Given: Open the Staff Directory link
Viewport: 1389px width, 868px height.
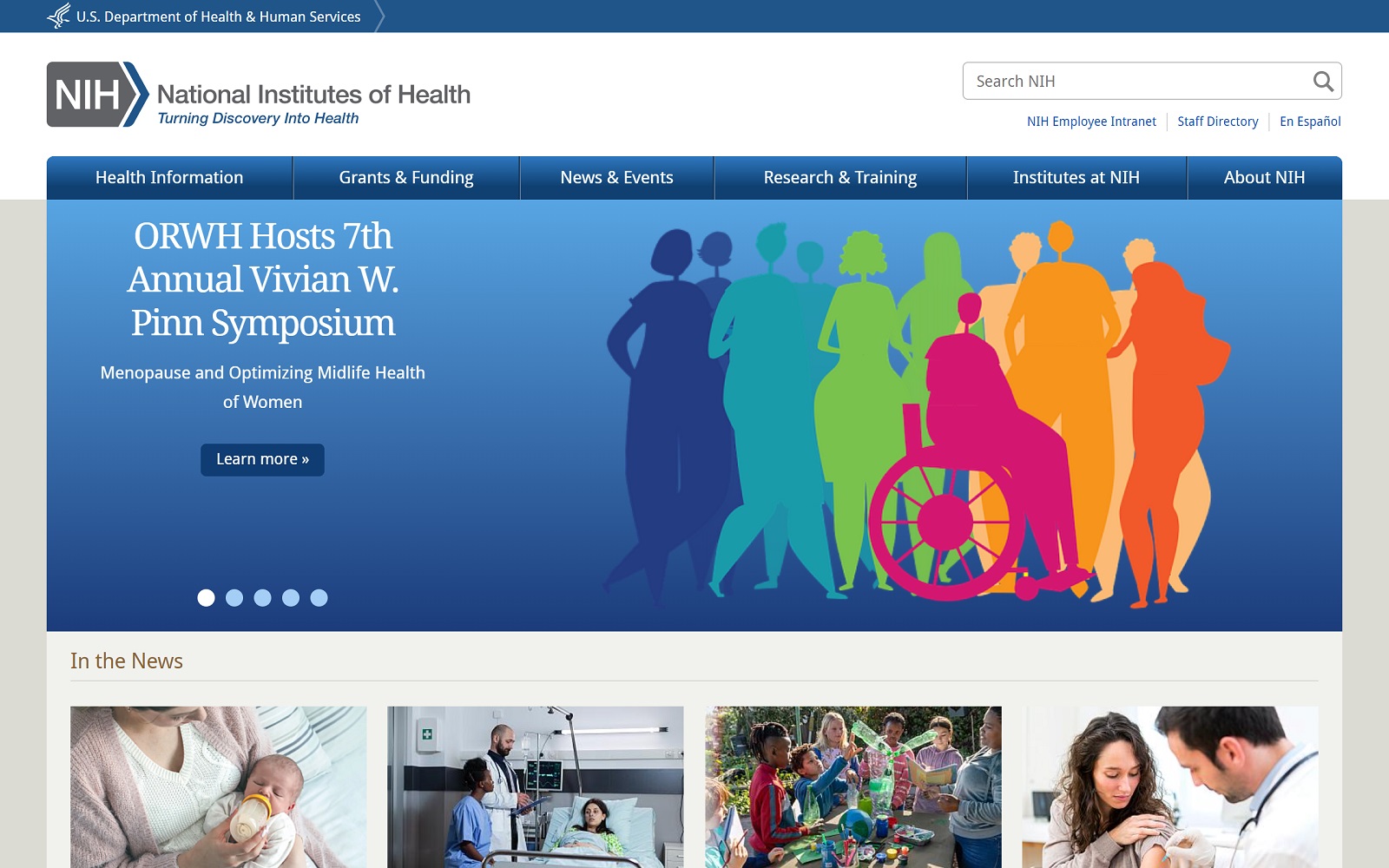Looking at the screenshot, I should tap(1217, 122).
